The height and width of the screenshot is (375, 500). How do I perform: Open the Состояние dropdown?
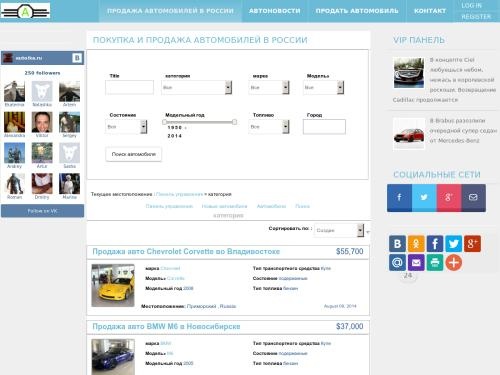(x=126, y=127)
